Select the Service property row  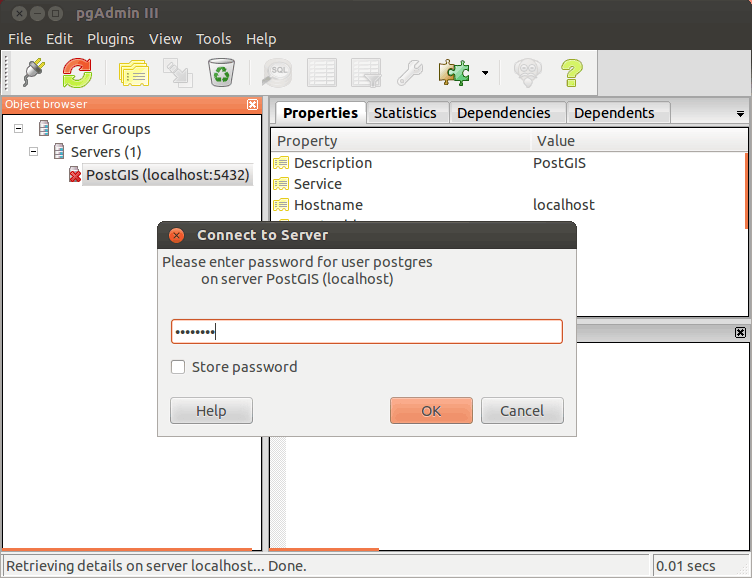(508, 184)
